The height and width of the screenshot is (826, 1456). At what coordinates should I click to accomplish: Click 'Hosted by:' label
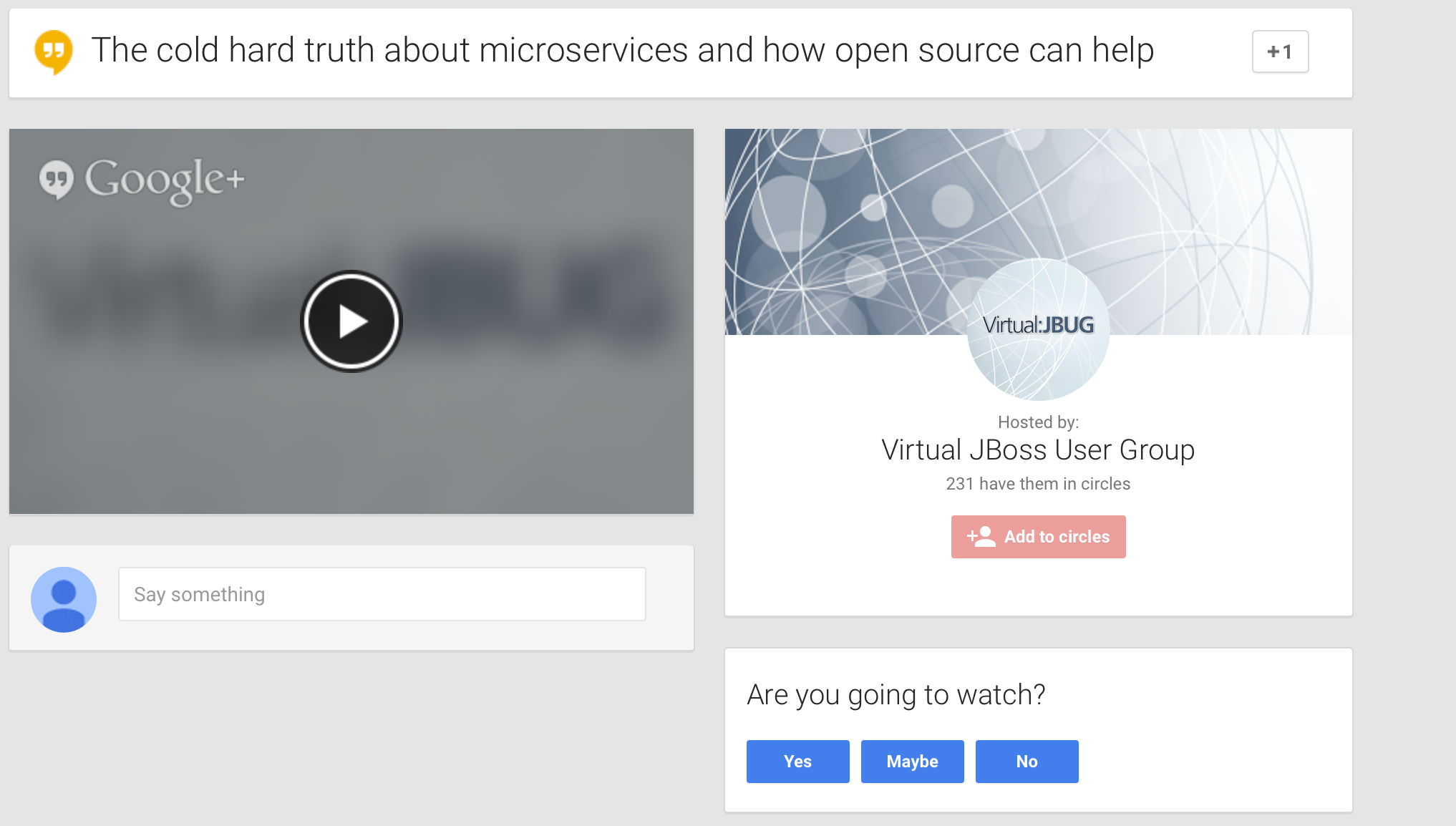(x=1038, y=422)
